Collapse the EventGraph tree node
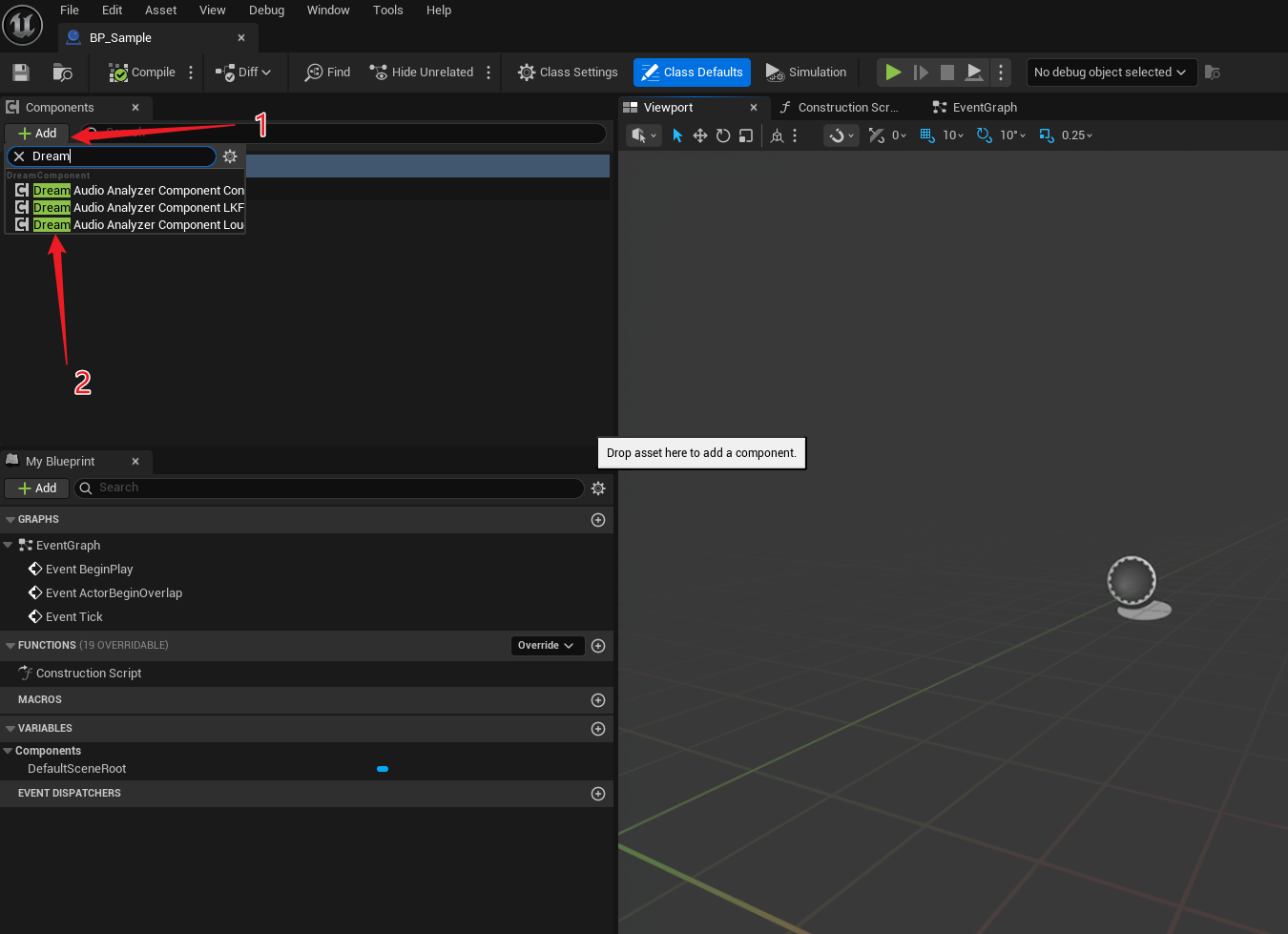Viewport: 1288px width, 934px height. click(9, 546)
